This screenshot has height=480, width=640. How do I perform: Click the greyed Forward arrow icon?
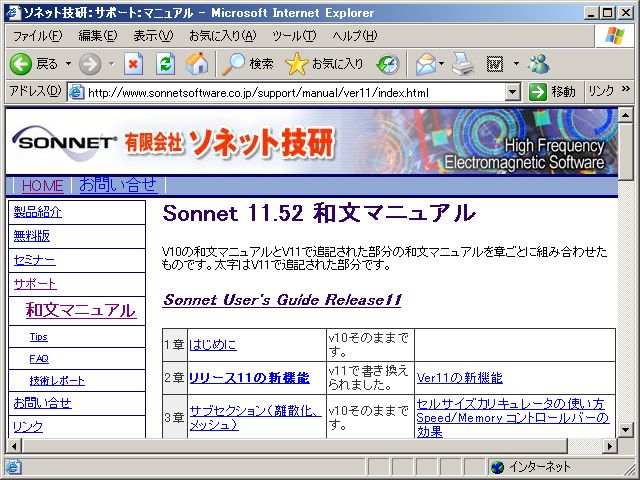tap(90, 64)
